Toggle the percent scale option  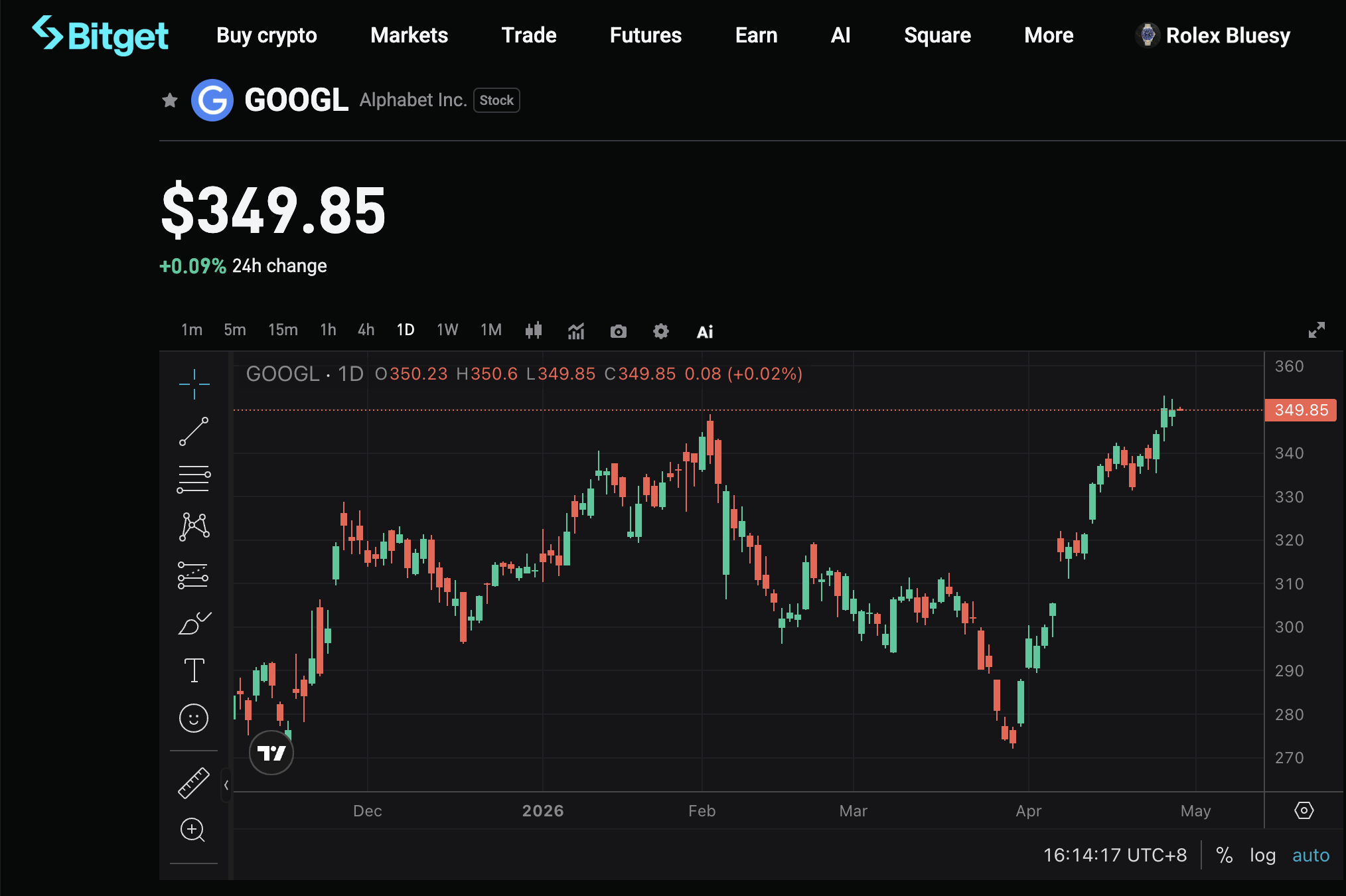[1224, 855]
